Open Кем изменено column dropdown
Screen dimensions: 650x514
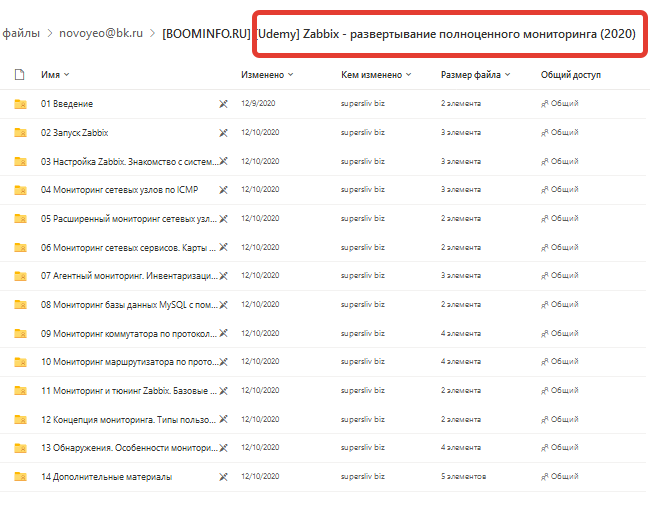(376, 75)
